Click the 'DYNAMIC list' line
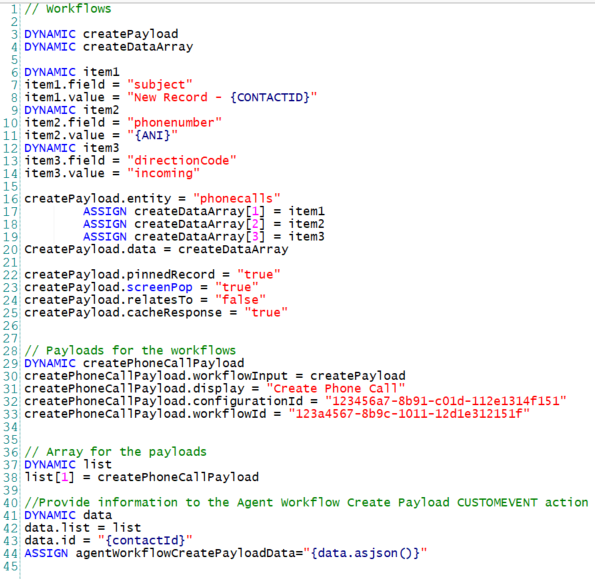The image size is (595, 579). 68,464
